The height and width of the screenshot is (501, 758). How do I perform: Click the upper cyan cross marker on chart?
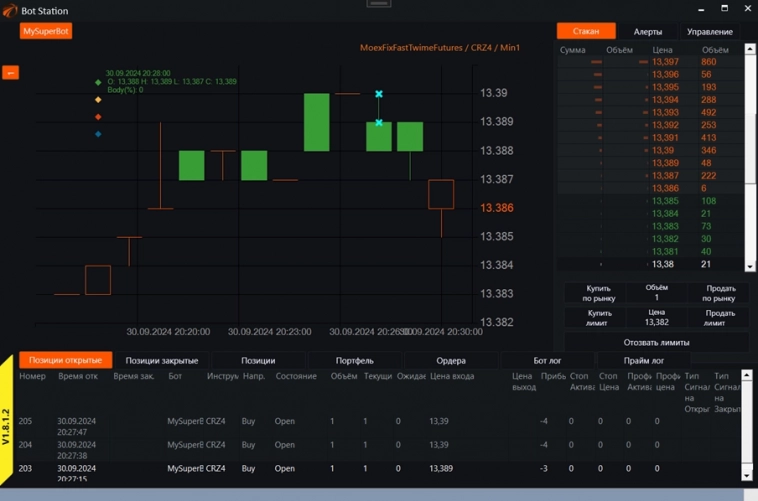[x=379, y=94]
